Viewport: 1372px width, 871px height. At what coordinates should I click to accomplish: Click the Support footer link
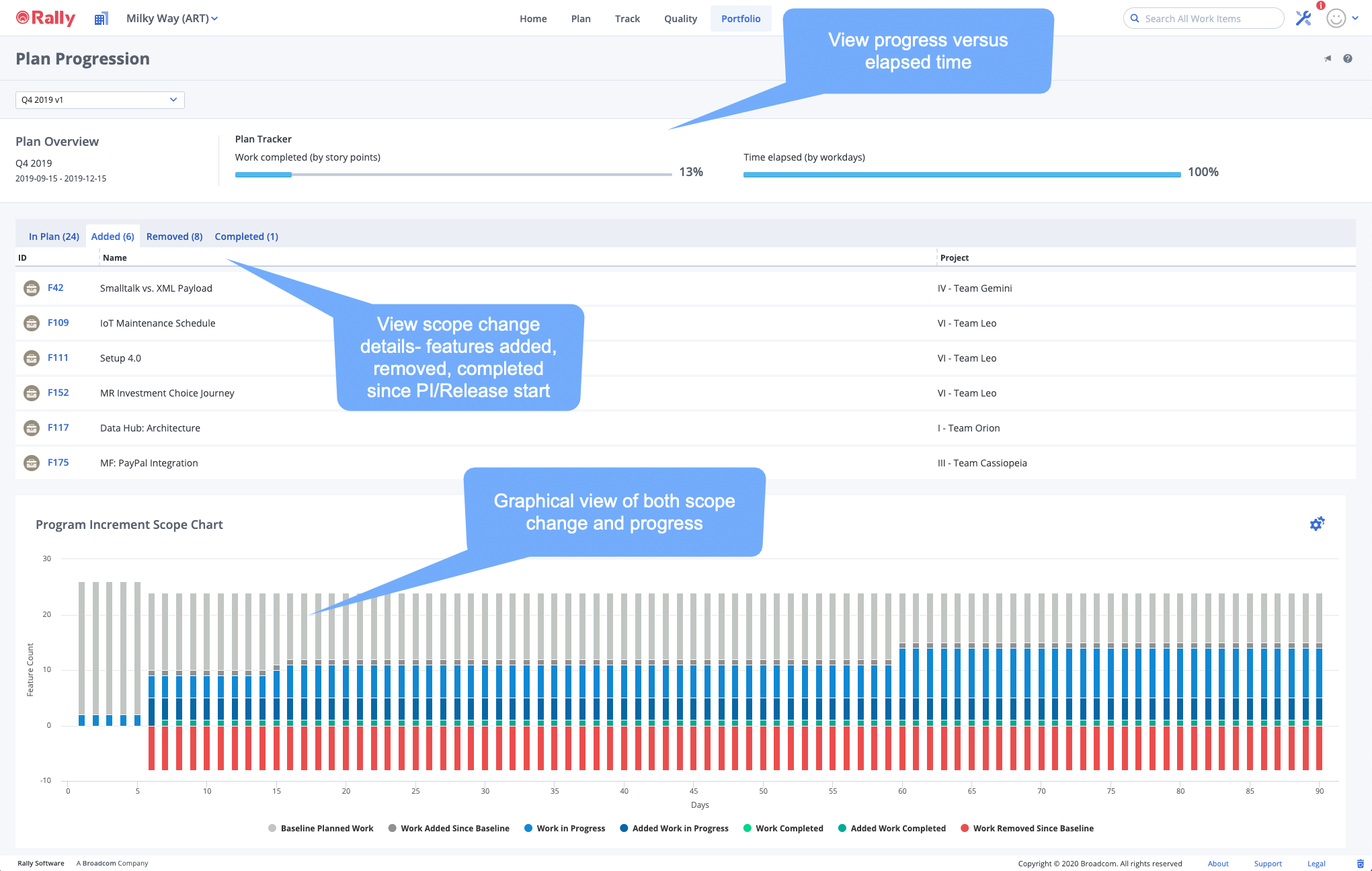click(x=1267, y=864)
